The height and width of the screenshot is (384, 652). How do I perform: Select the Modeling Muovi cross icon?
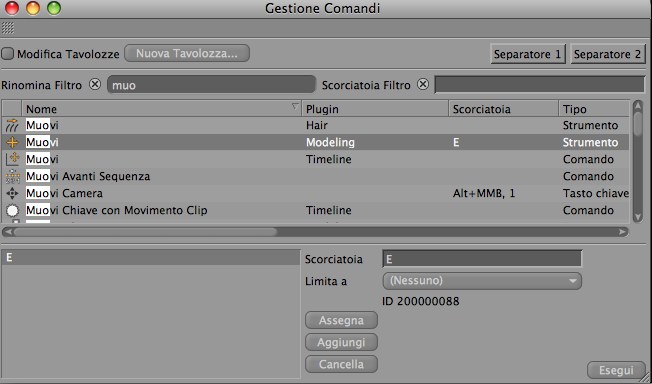[x=12, y=142]
